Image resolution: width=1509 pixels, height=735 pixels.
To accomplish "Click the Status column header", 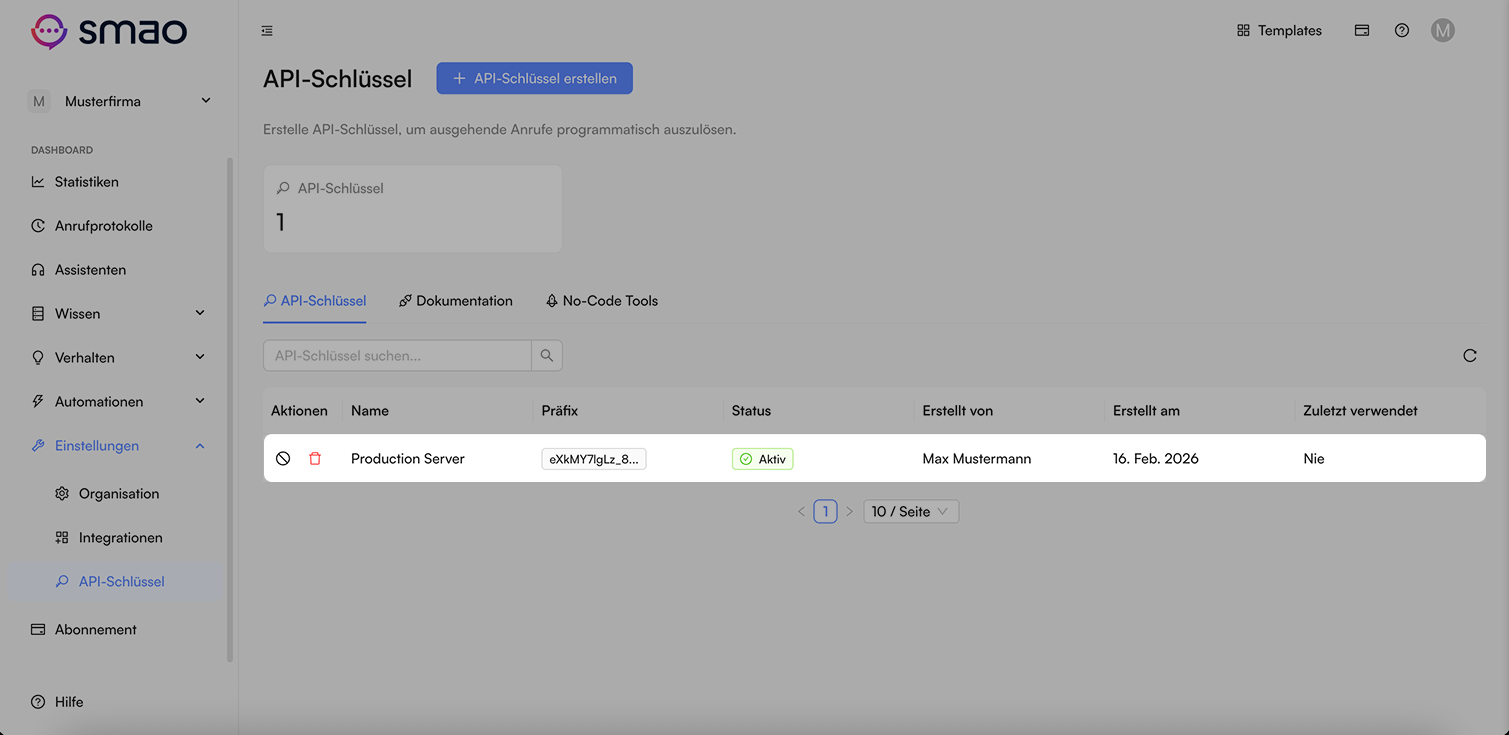I will [x=751, y=411].
